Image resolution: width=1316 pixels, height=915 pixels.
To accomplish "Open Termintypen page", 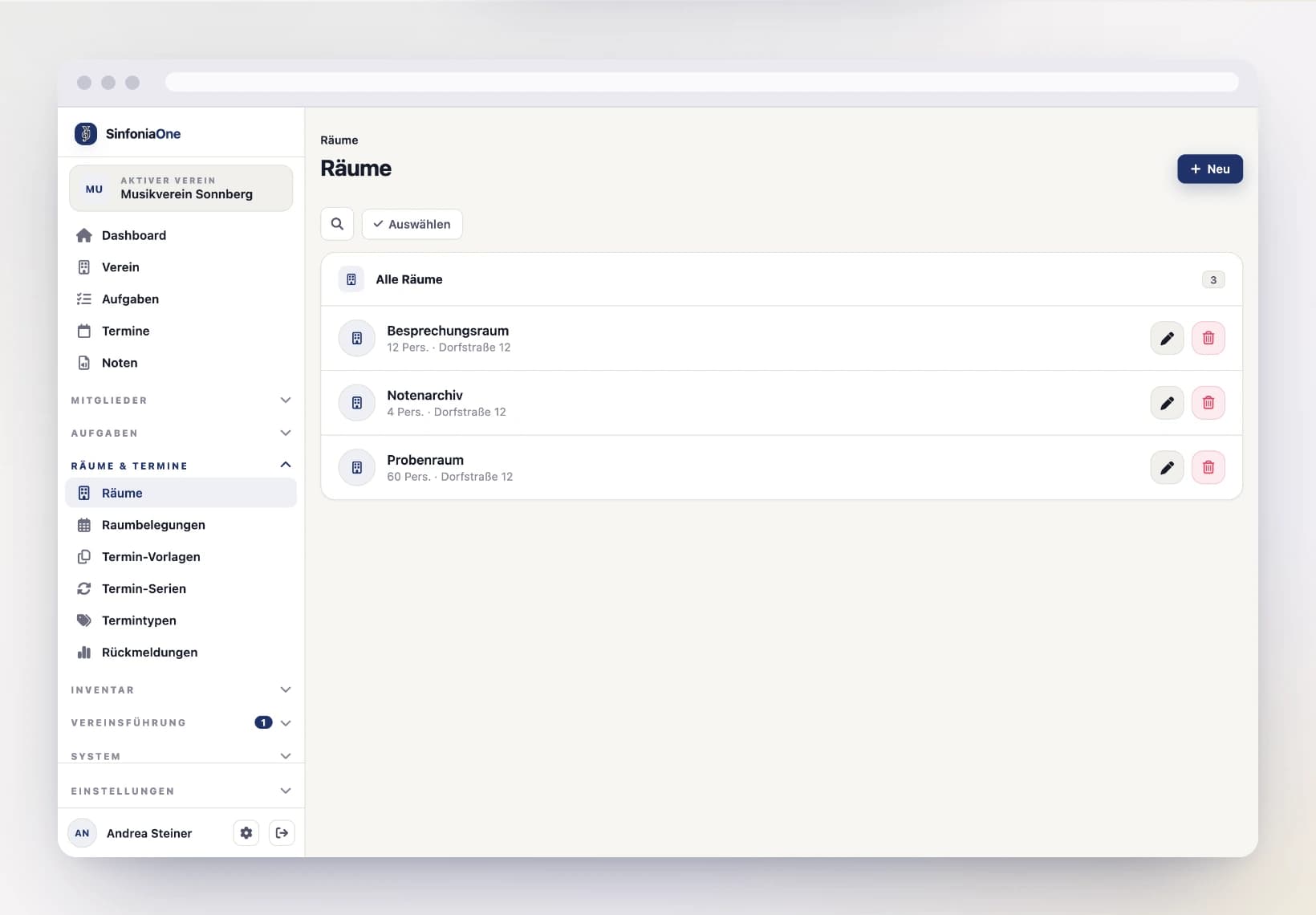I will (x=181, y=620).
